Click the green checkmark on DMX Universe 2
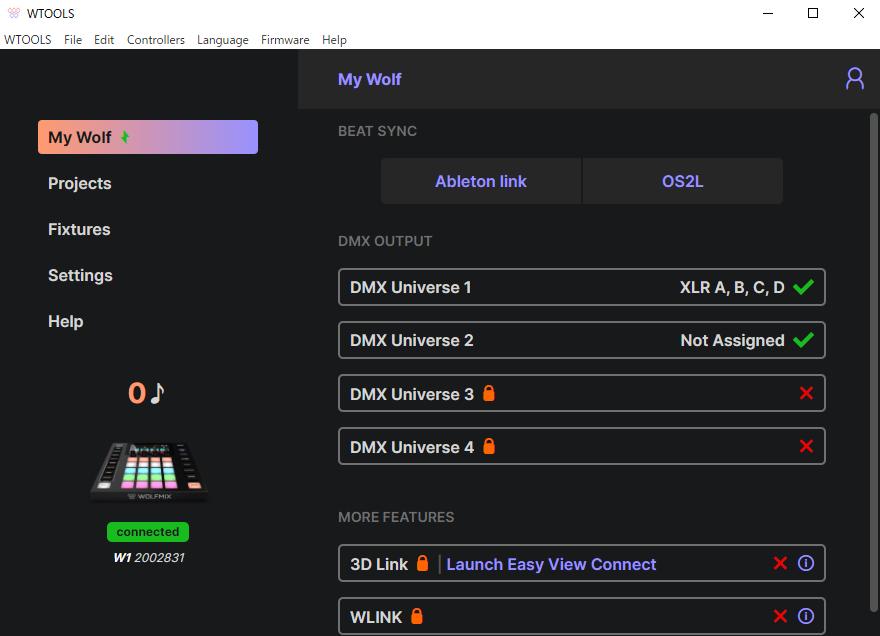Viewport: 880px width, 636px height. (x=804, y=340)
